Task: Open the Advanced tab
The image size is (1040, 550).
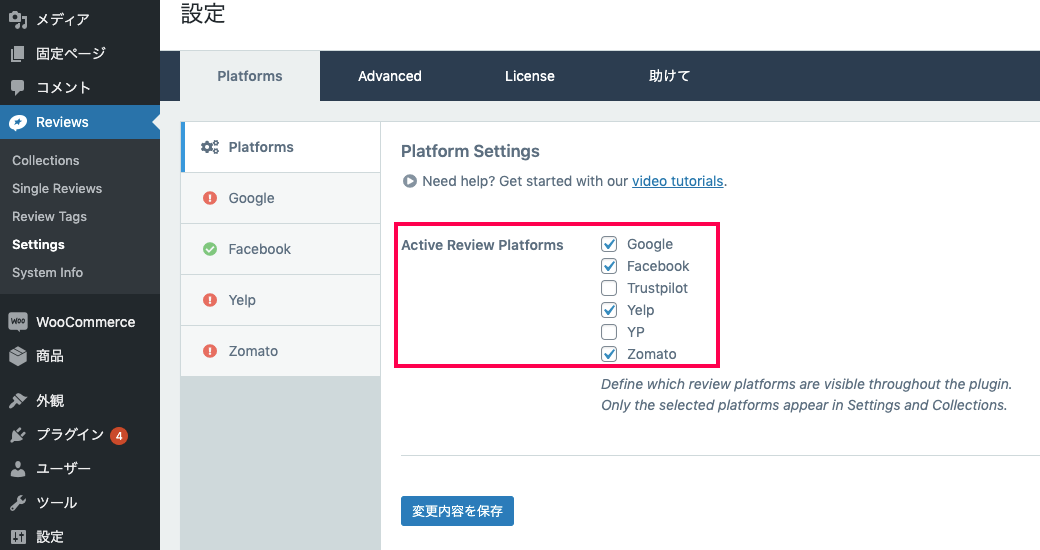Action: 390,76
